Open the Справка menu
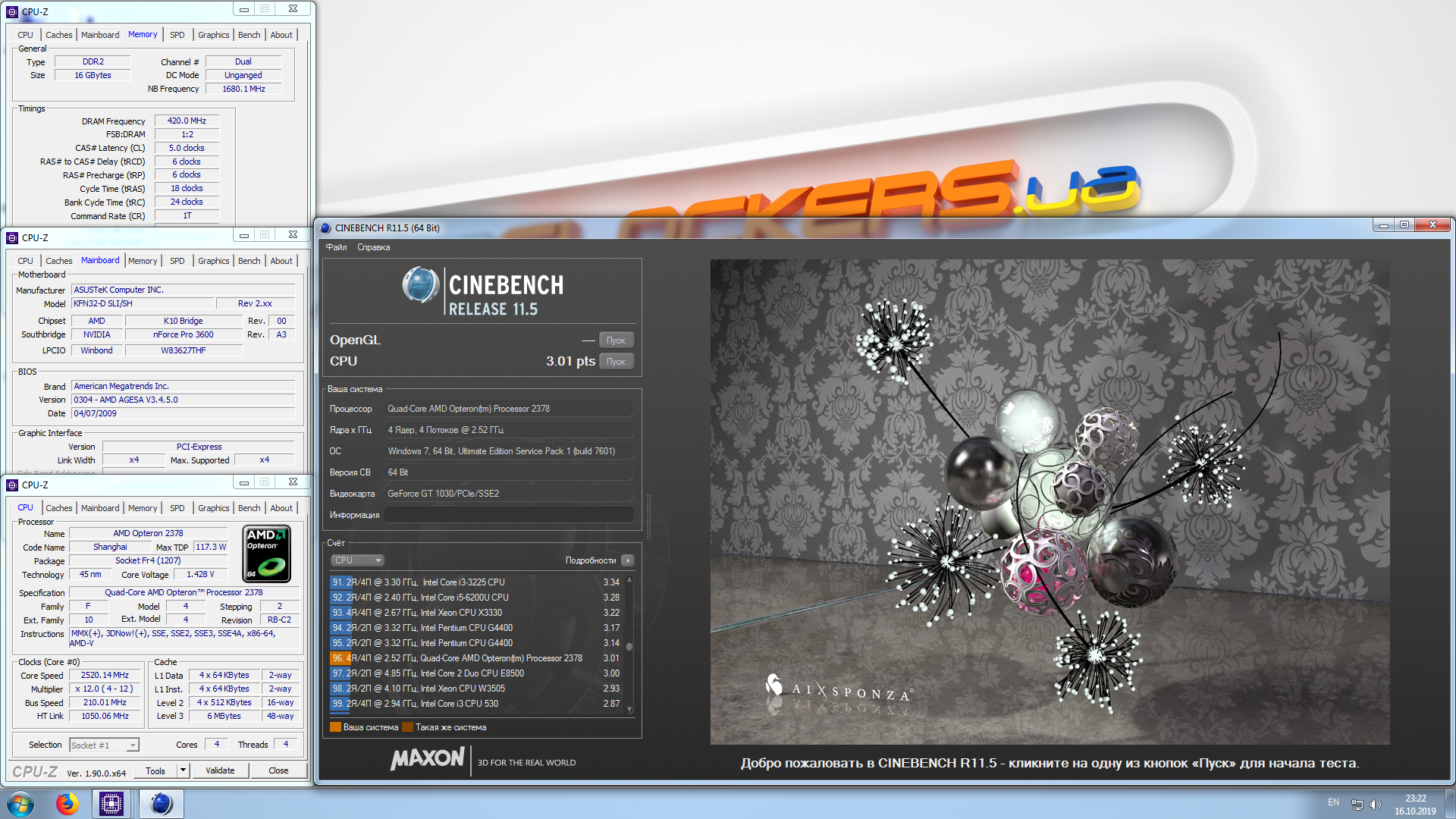Viewport: 1456px width, 819px height. (373, 247)
